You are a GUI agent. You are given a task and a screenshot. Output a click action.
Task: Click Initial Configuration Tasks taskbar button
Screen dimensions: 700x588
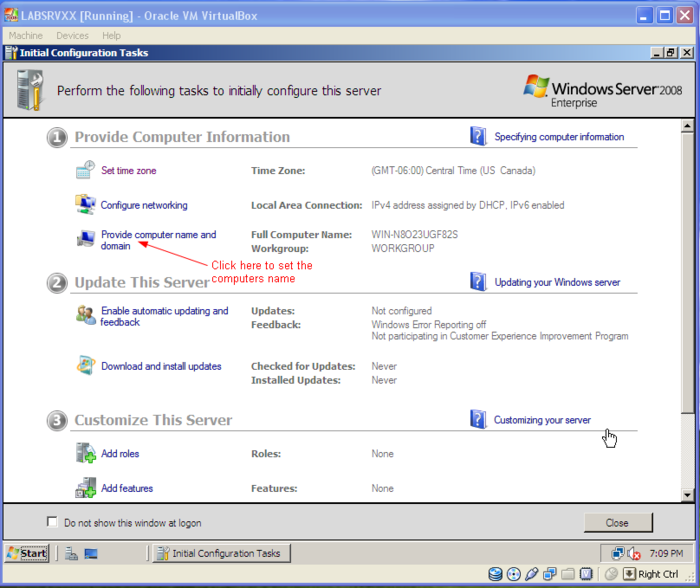(221, 554)
